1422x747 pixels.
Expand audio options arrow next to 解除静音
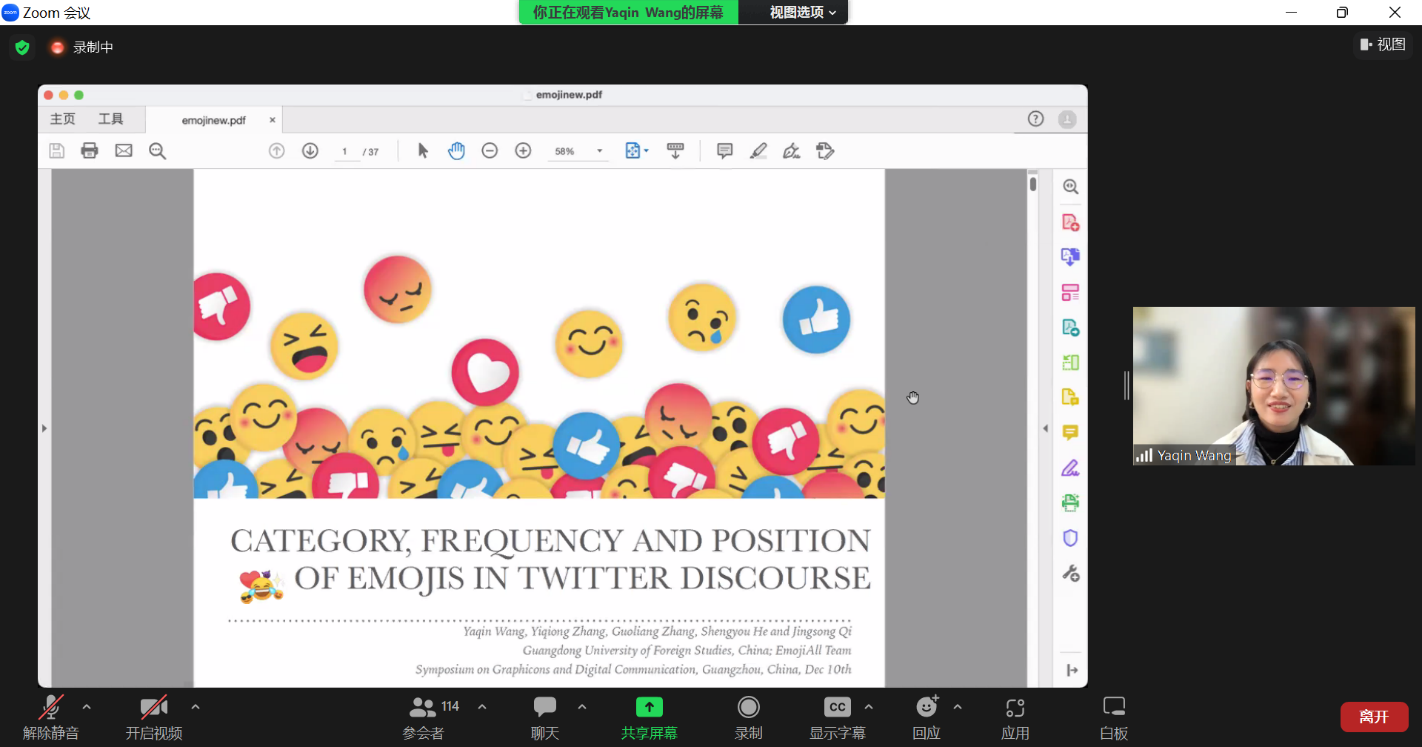(x=87, y=707)
